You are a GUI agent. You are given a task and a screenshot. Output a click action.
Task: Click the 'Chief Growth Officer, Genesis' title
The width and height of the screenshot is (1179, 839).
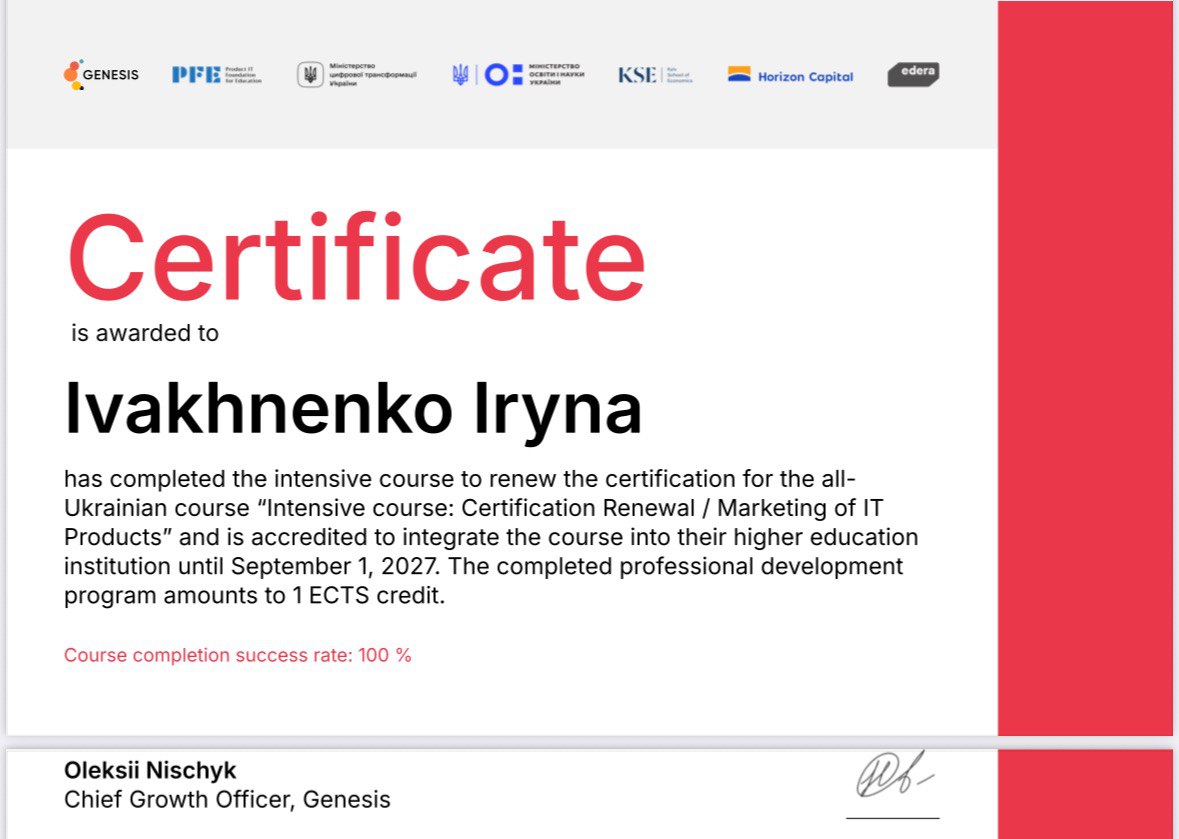point(227,800)
